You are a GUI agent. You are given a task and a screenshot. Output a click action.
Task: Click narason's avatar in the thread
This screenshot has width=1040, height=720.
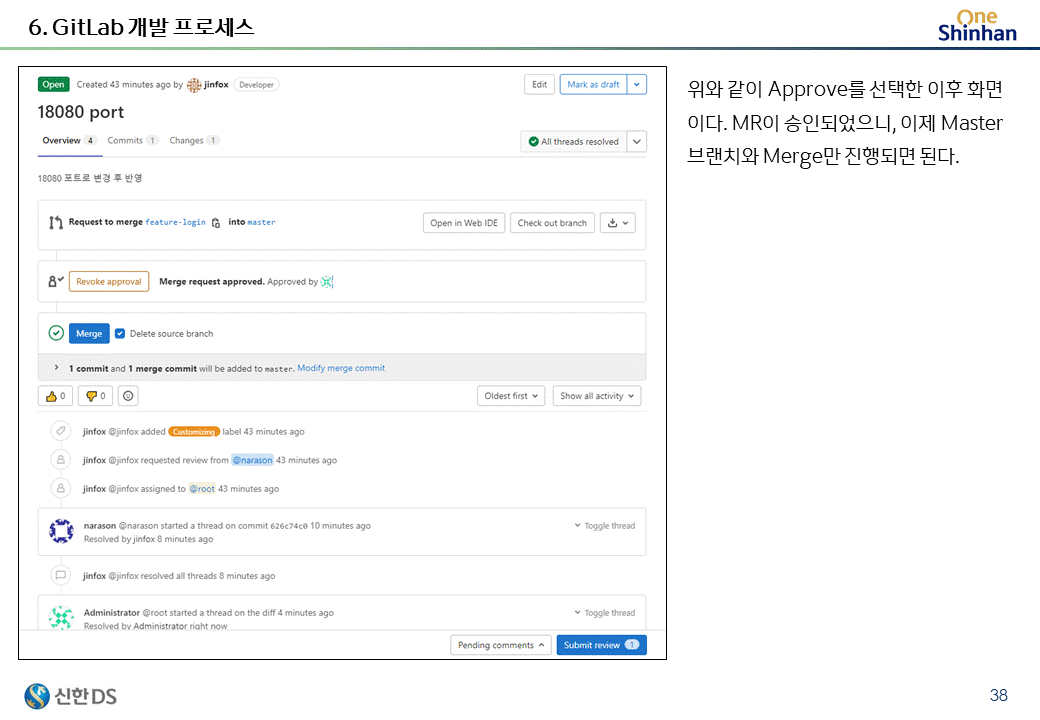62,531
